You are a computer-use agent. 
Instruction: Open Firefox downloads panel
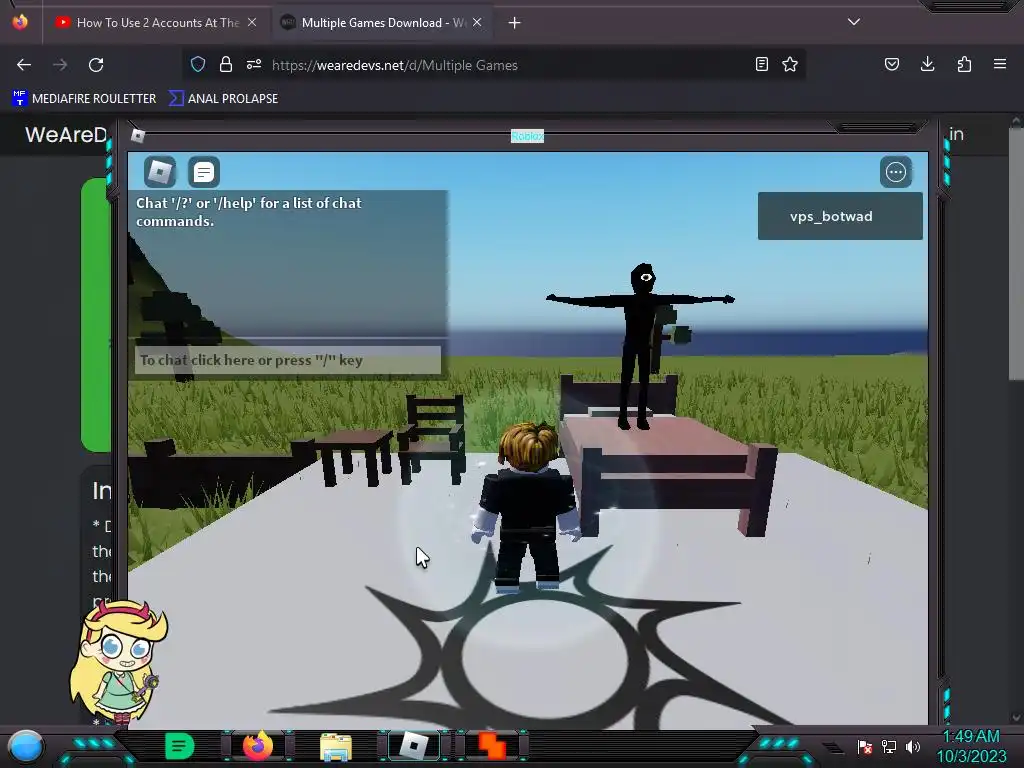[927, 64]
